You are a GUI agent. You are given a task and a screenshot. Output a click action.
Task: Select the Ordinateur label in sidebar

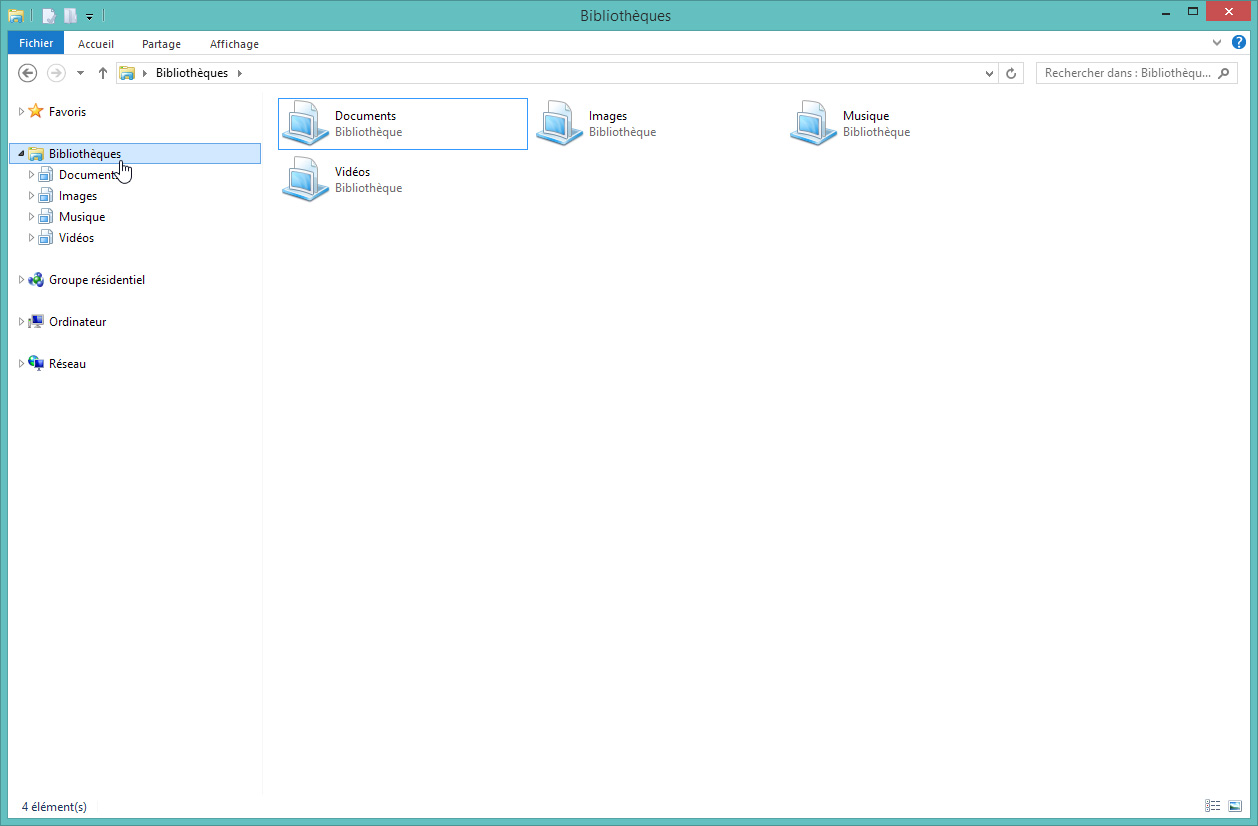[78, 322]
